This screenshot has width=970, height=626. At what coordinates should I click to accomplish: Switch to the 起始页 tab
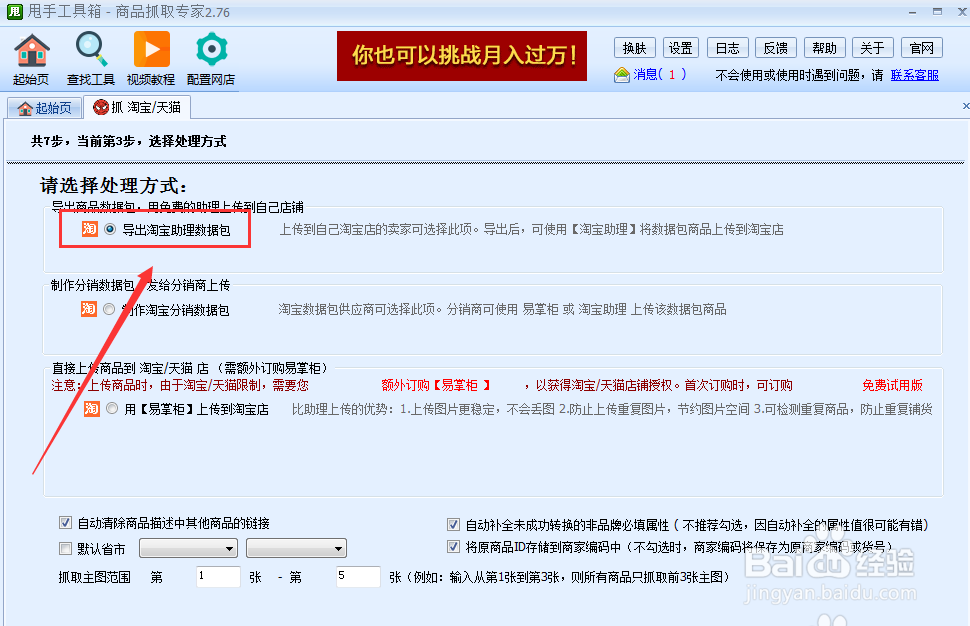click(x=44, y=106)
